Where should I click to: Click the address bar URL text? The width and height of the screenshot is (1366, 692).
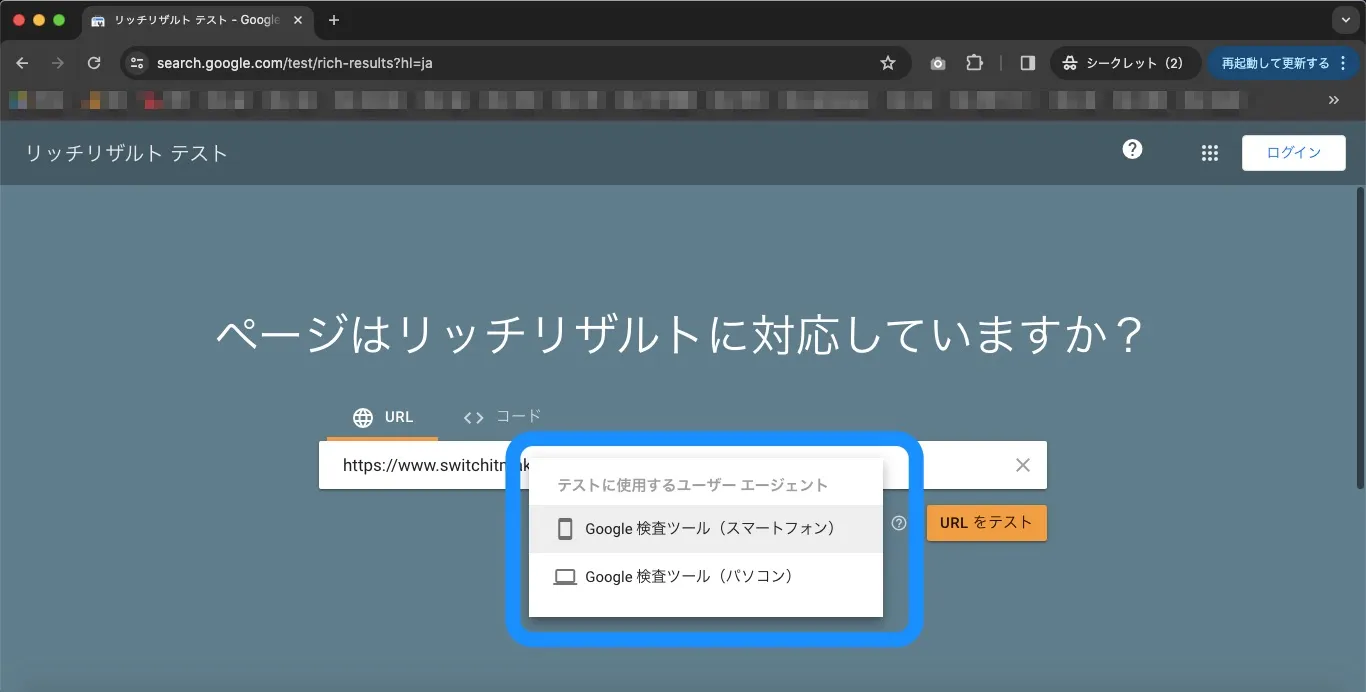(x=295, y=63)
